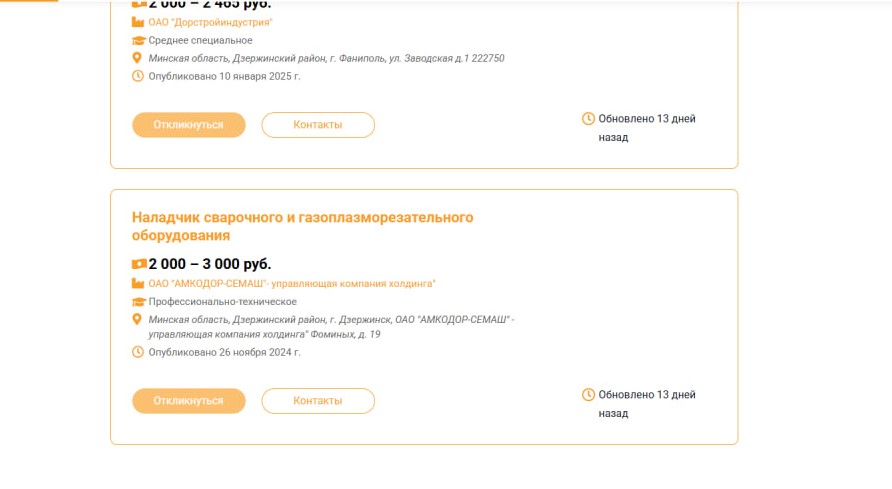
Task: Click factory icon beside ОАО АМКОДОР-СЕМАШ
Action: click(x=138, y=283)
